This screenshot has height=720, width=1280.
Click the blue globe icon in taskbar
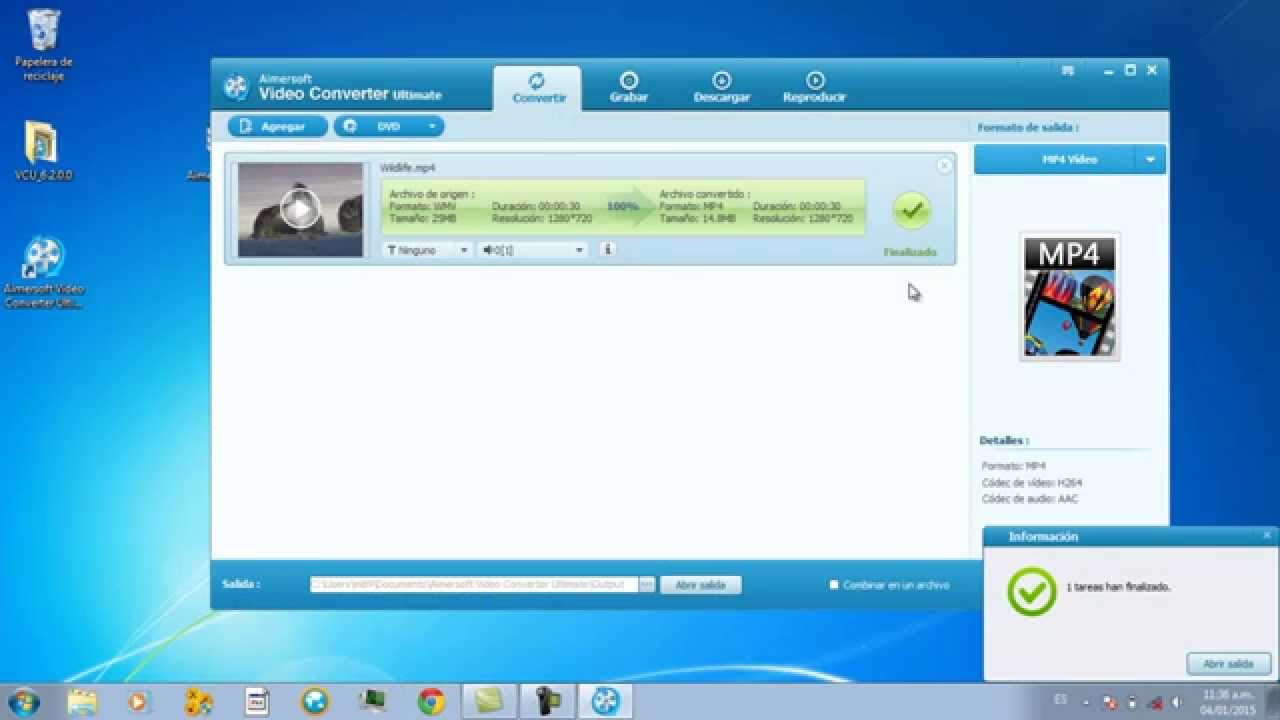tap(315, 702)
